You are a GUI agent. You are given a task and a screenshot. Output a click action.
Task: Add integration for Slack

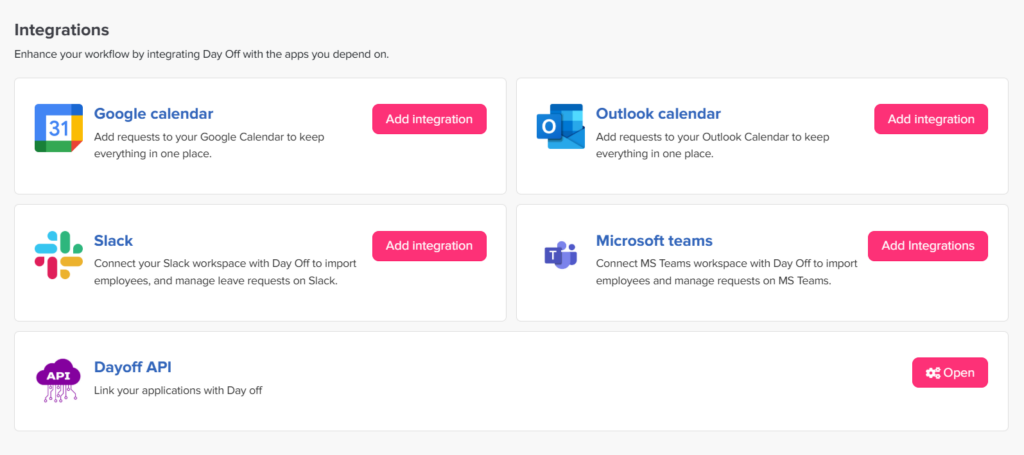pos(429,245)
